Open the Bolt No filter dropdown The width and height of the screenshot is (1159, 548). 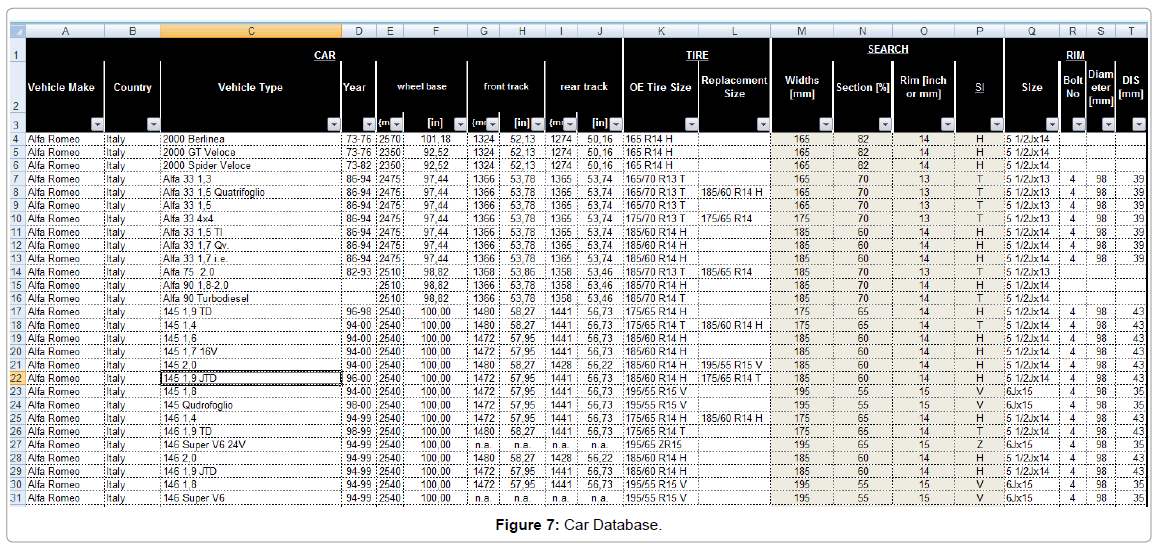(x=1078, y=124)
